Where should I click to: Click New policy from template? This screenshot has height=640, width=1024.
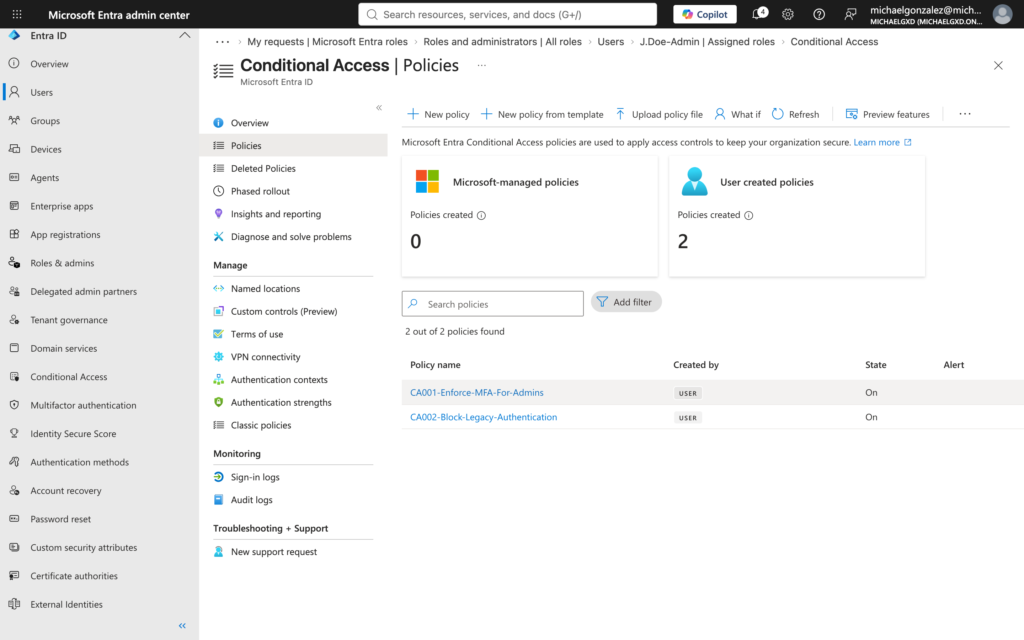click(x=542, y=114)
